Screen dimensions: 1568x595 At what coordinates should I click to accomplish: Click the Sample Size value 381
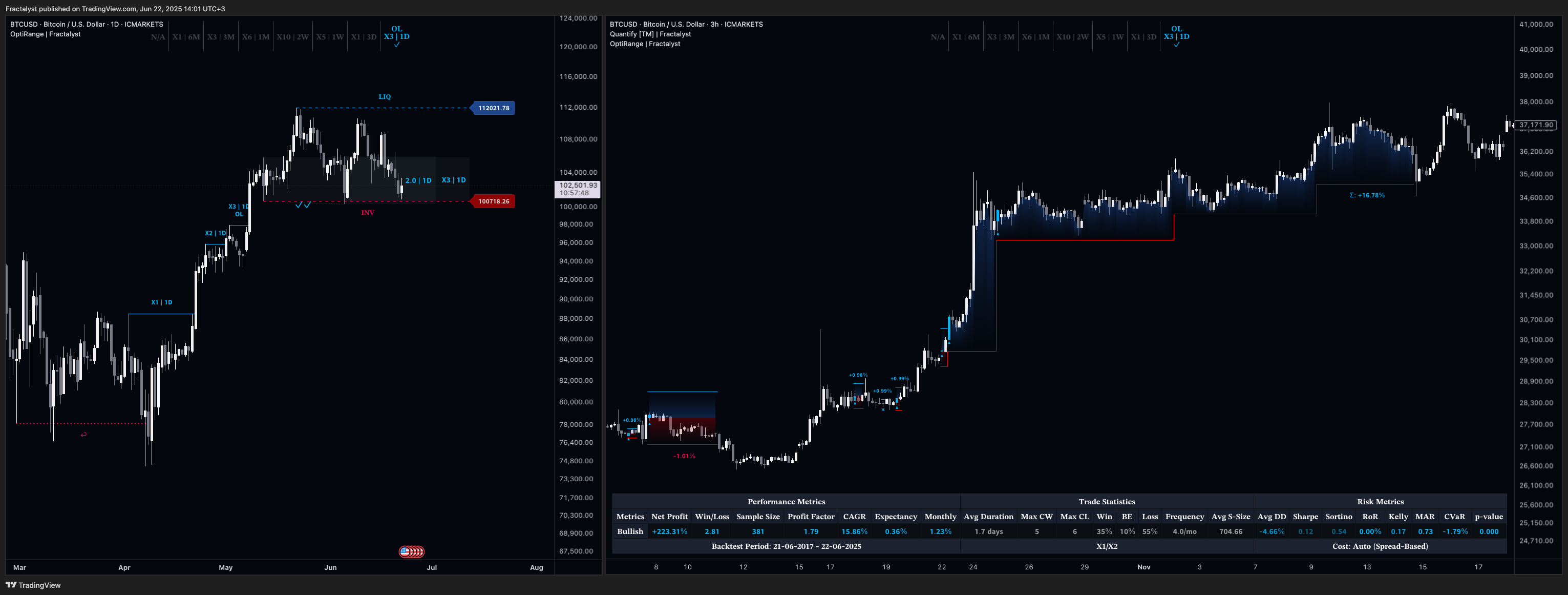click(x=758, y=531)
